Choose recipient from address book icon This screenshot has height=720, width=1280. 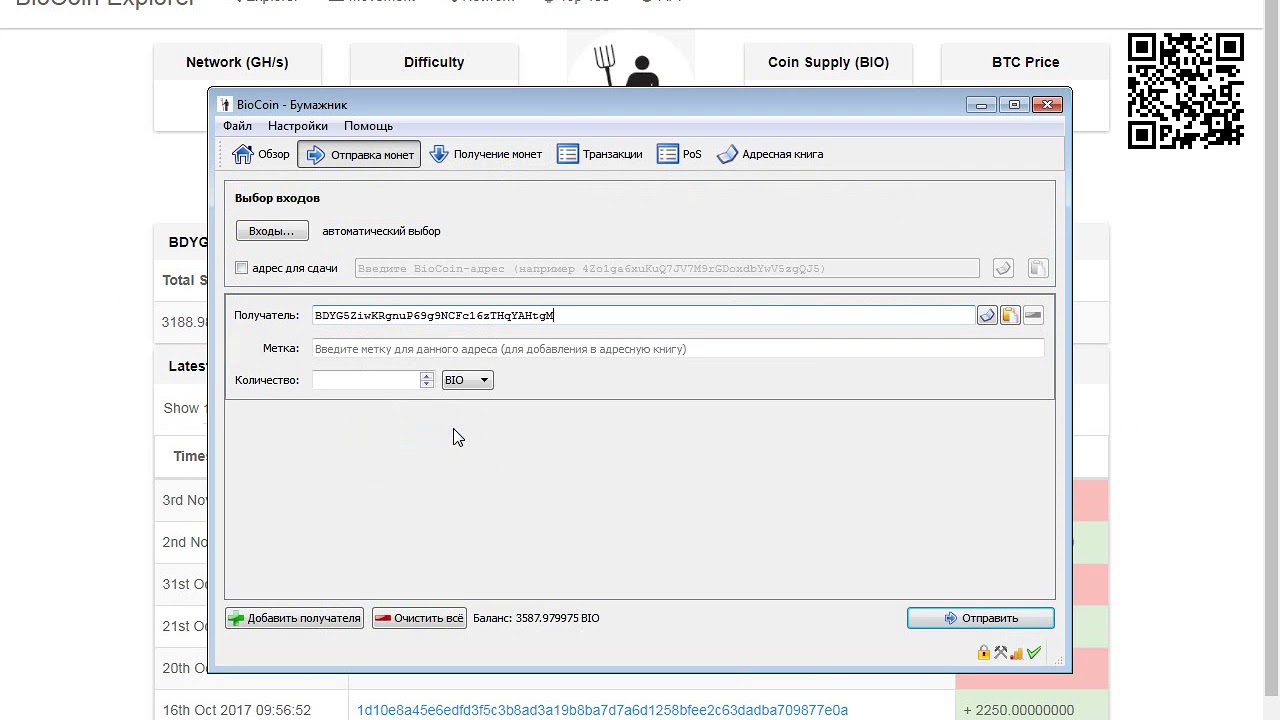click(987, 315)
